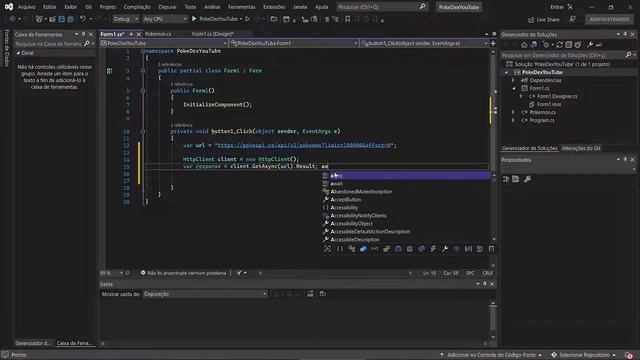Toggle the wrench property filter in IntelliSense bar
The width and height of the screenshot is (640, 360).
point(445,249)
